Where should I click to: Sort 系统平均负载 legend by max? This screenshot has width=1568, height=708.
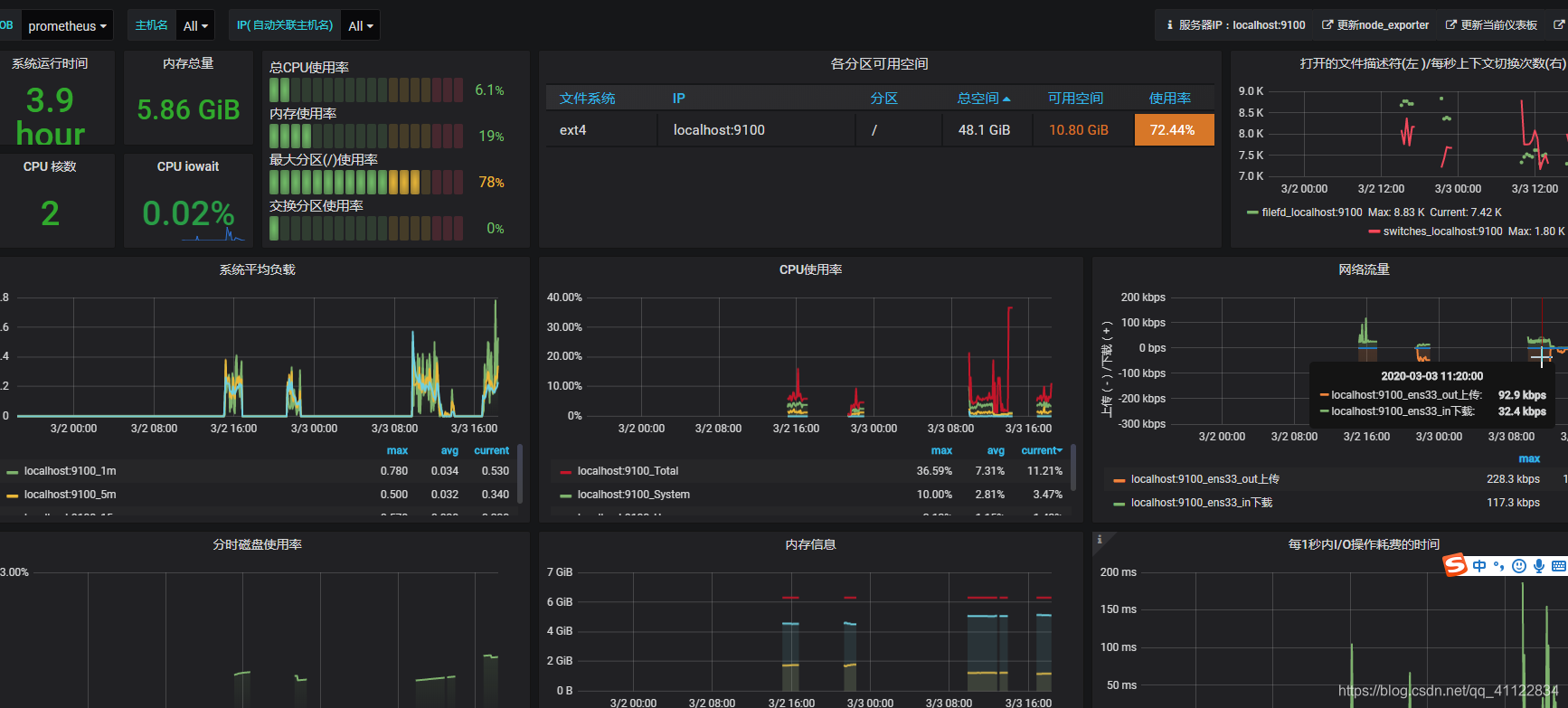pos(397,450)
